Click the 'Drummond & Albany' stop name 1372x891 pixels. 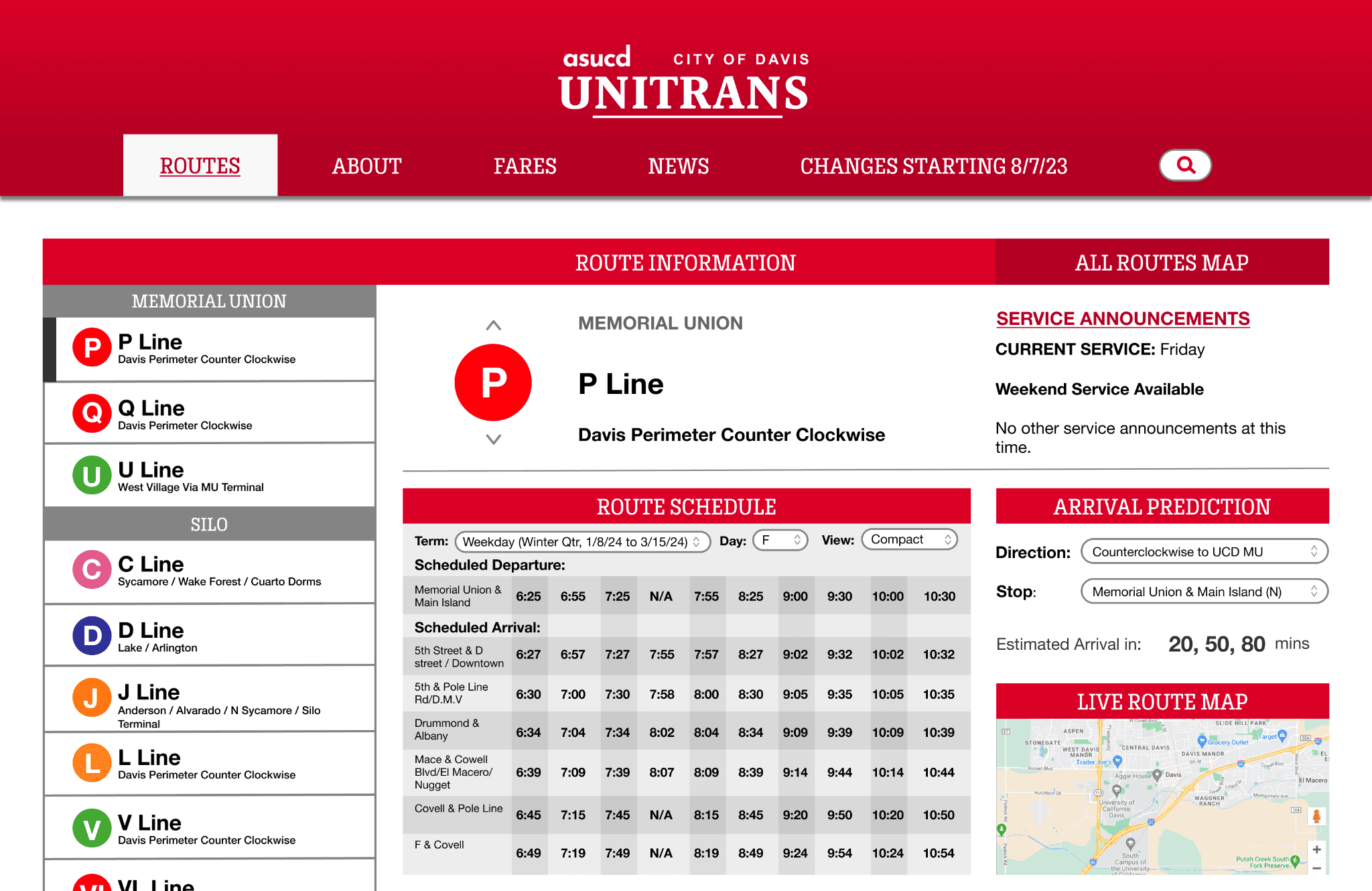447,729
